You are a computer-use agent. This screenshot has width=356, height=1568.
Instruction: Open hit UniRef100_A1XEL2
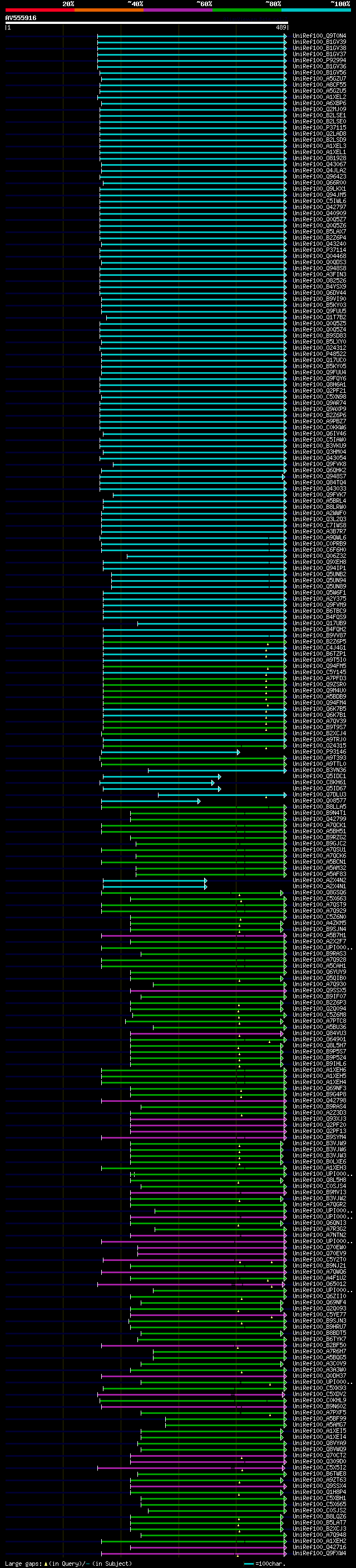(x=319, y=97)
